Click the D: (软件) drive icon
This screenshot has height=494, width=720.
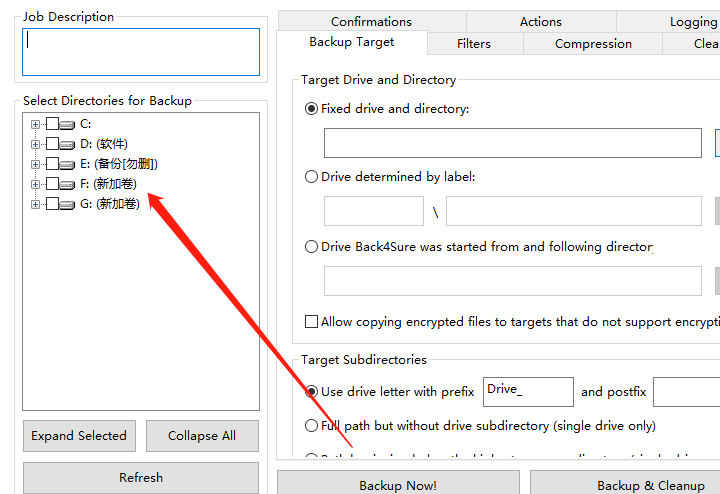68,145
